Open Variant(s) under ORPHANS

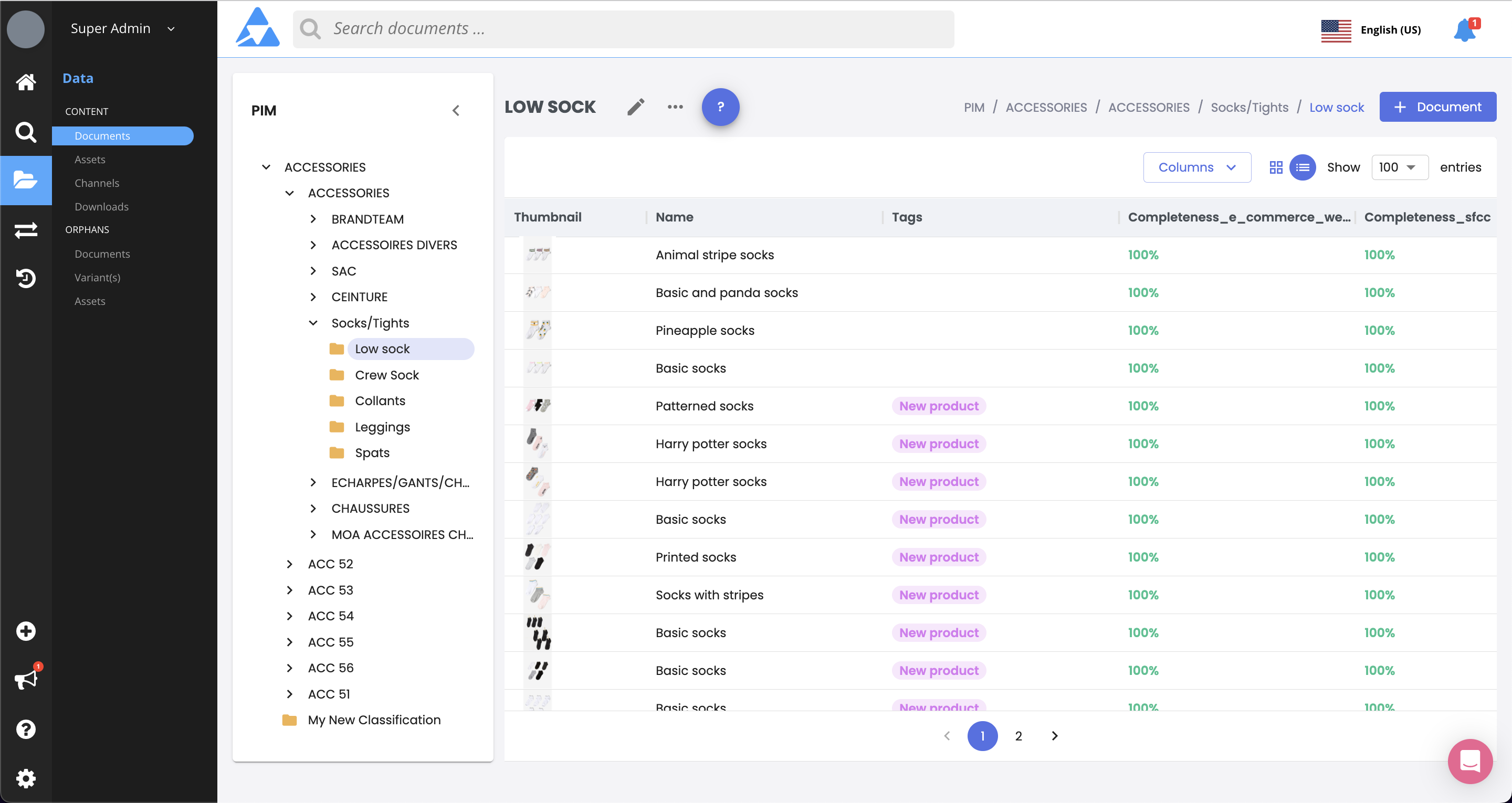(x=98, y=278)
